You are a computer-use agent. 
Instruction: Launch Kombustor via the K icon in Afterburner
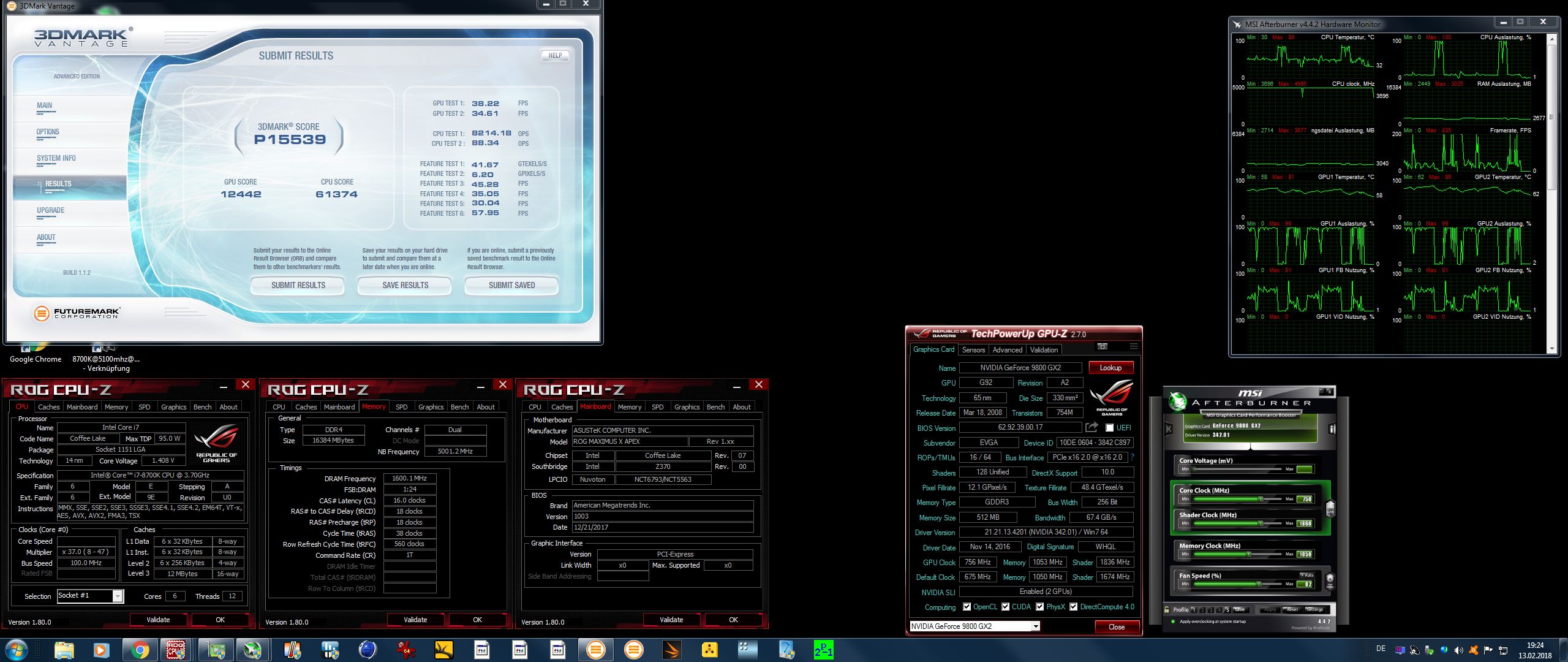coord(1169,429)
